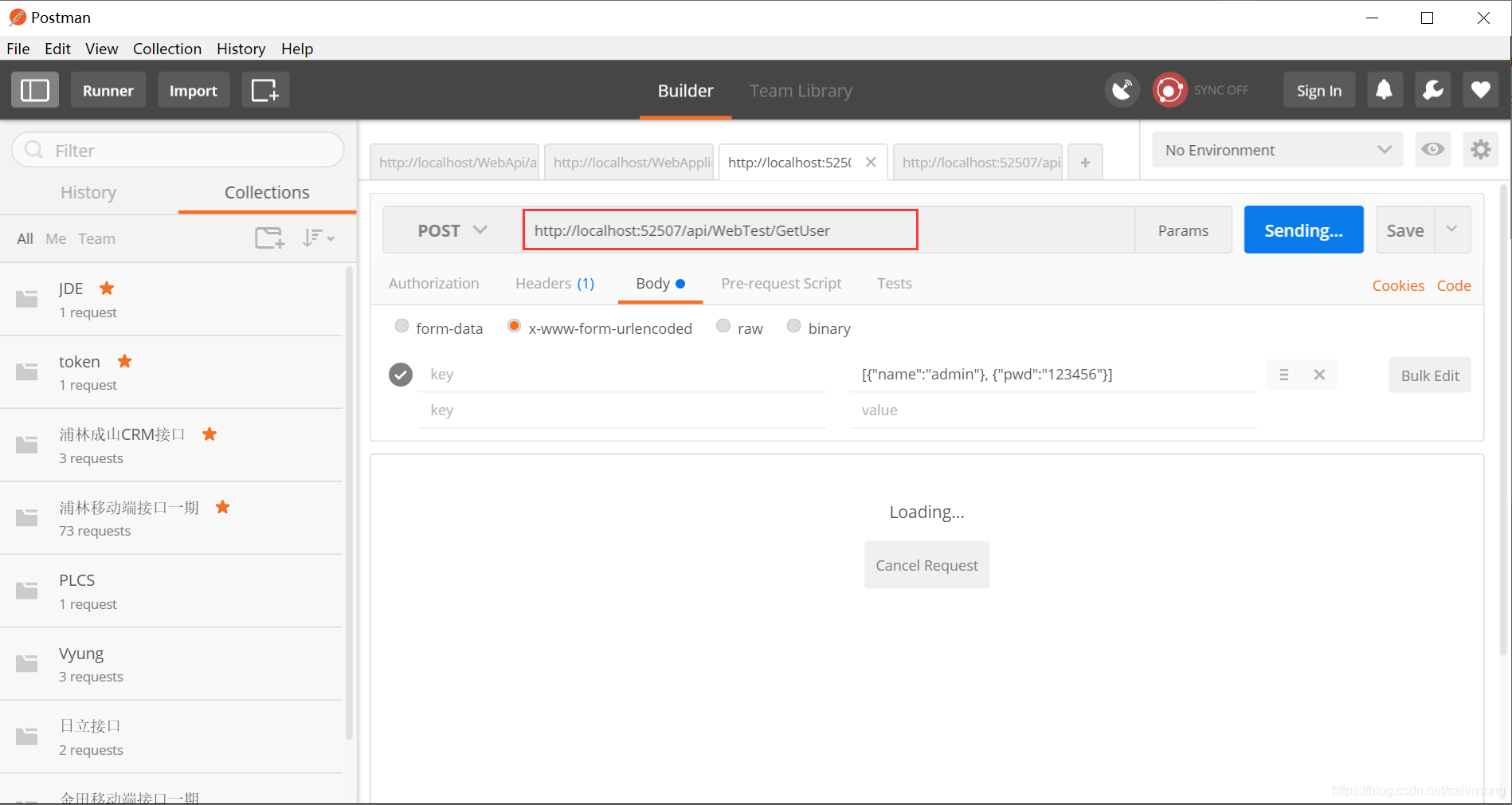Add a new request tab
The image size is (1512, 805).
pos(1085,163)
